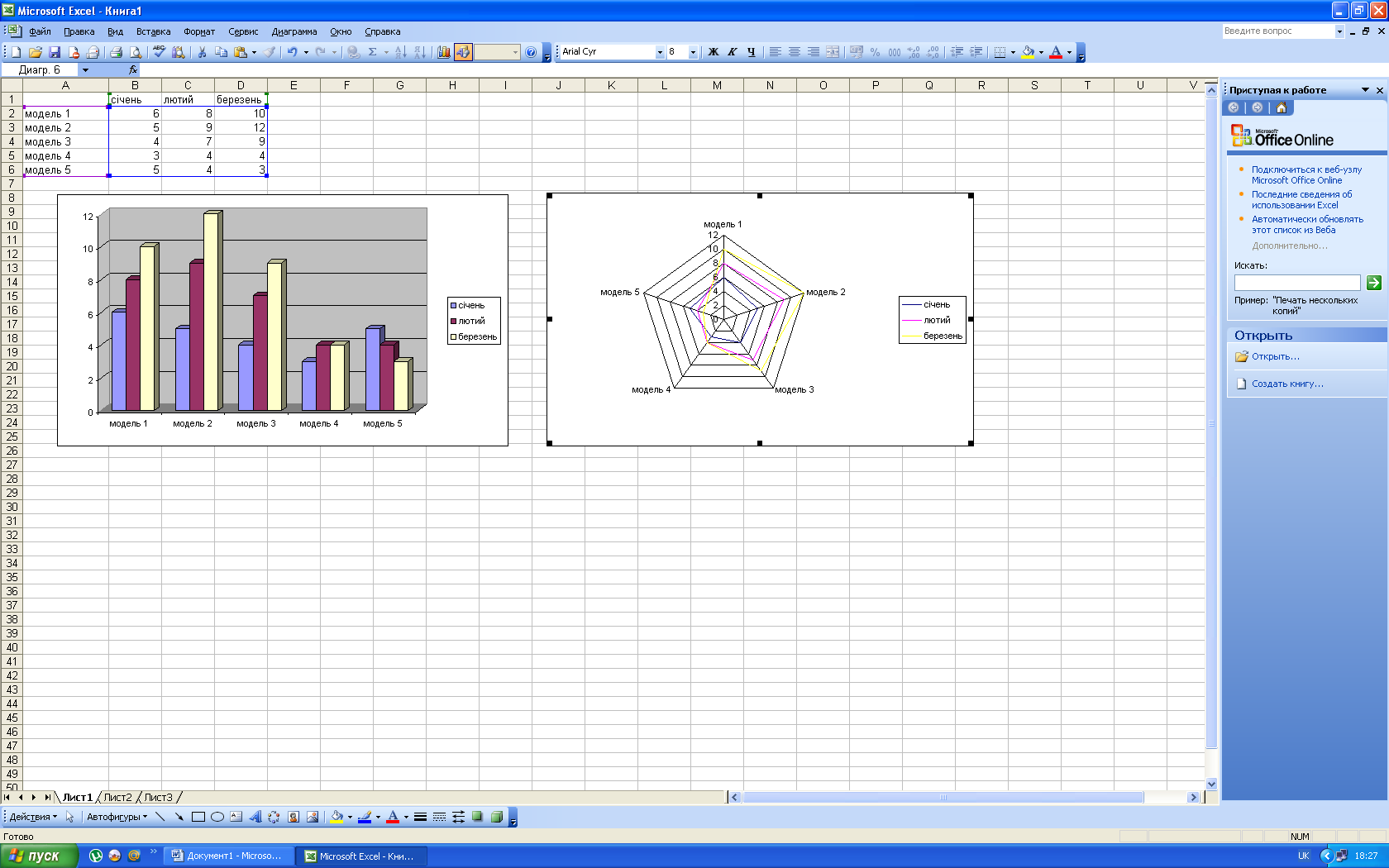Select the Rectangle drawing tool
This screenshot has width=1389, height=868.
coord(198,817)
